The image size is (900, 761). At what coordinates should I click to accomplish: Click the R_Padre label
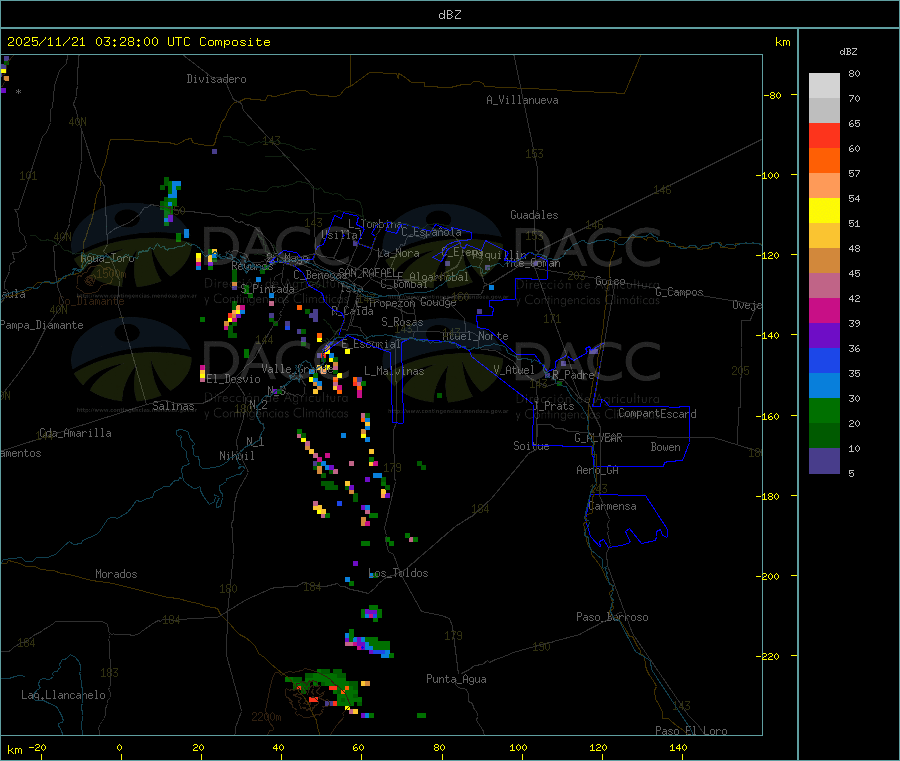(x=573, y=375)
